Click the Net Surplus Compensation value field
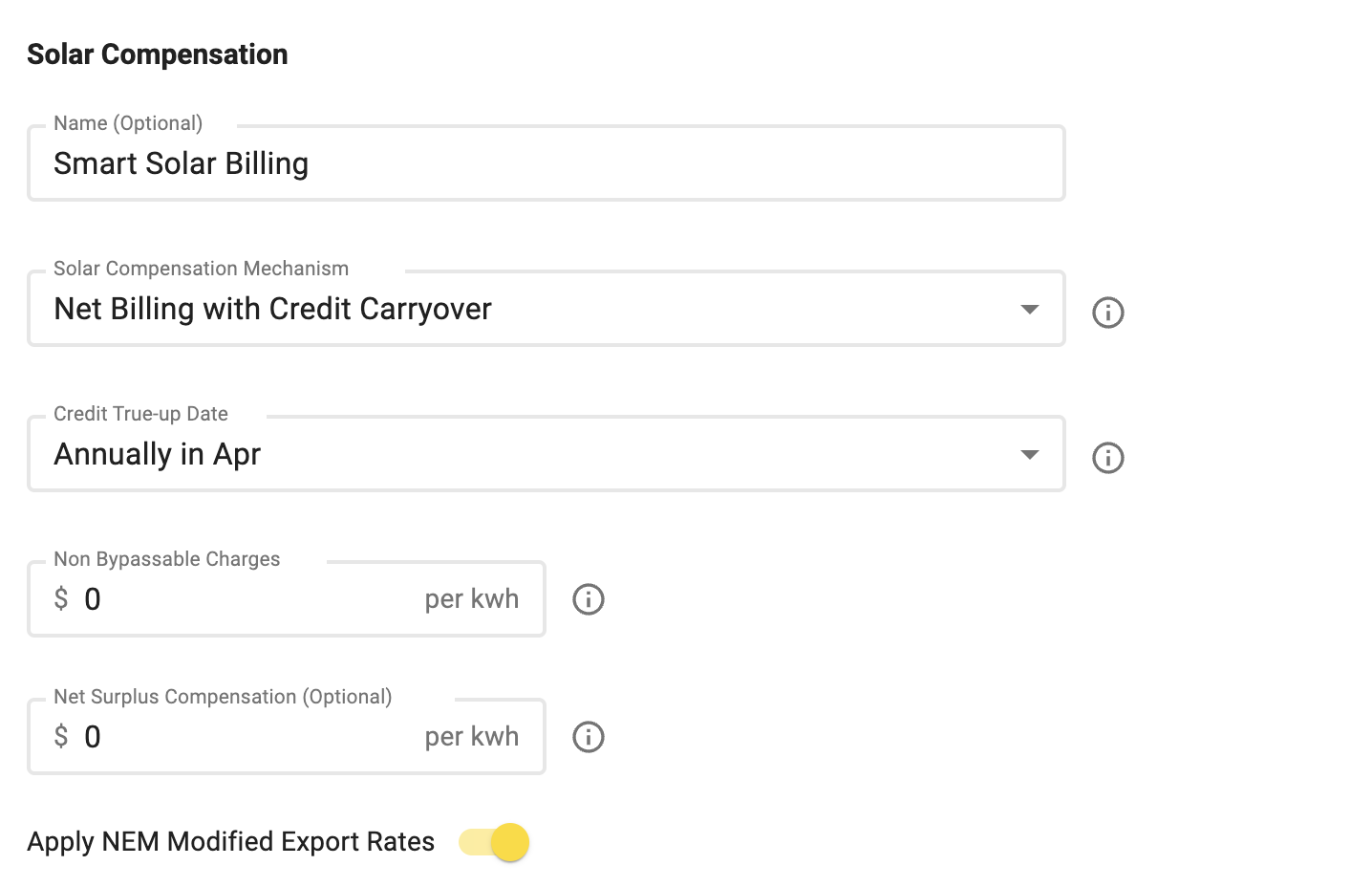This screenshot has height=887, width=1372. pyautogui.click(x=287, y=737)
